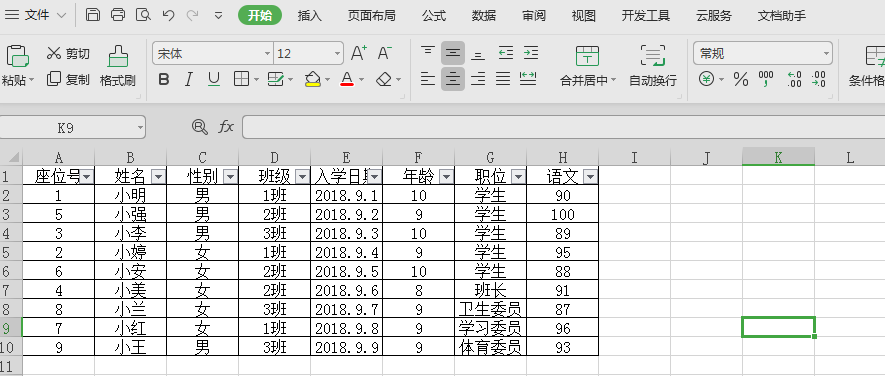
Task: Click the fx insert function button
Action: pyautogui.click(x=226, y=127)
